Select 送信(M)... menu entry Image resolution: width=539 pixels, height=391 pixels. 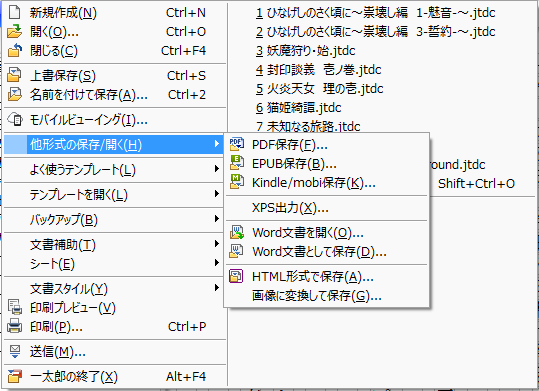click(115, 351)
